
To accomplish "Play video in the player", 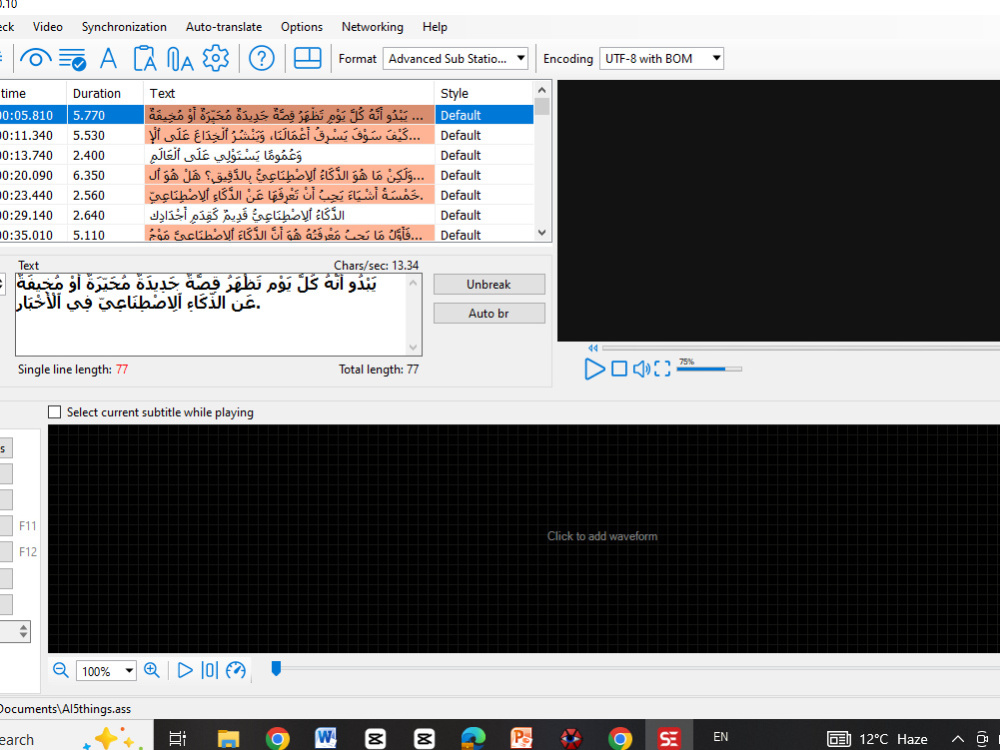I will click(594, 369).
